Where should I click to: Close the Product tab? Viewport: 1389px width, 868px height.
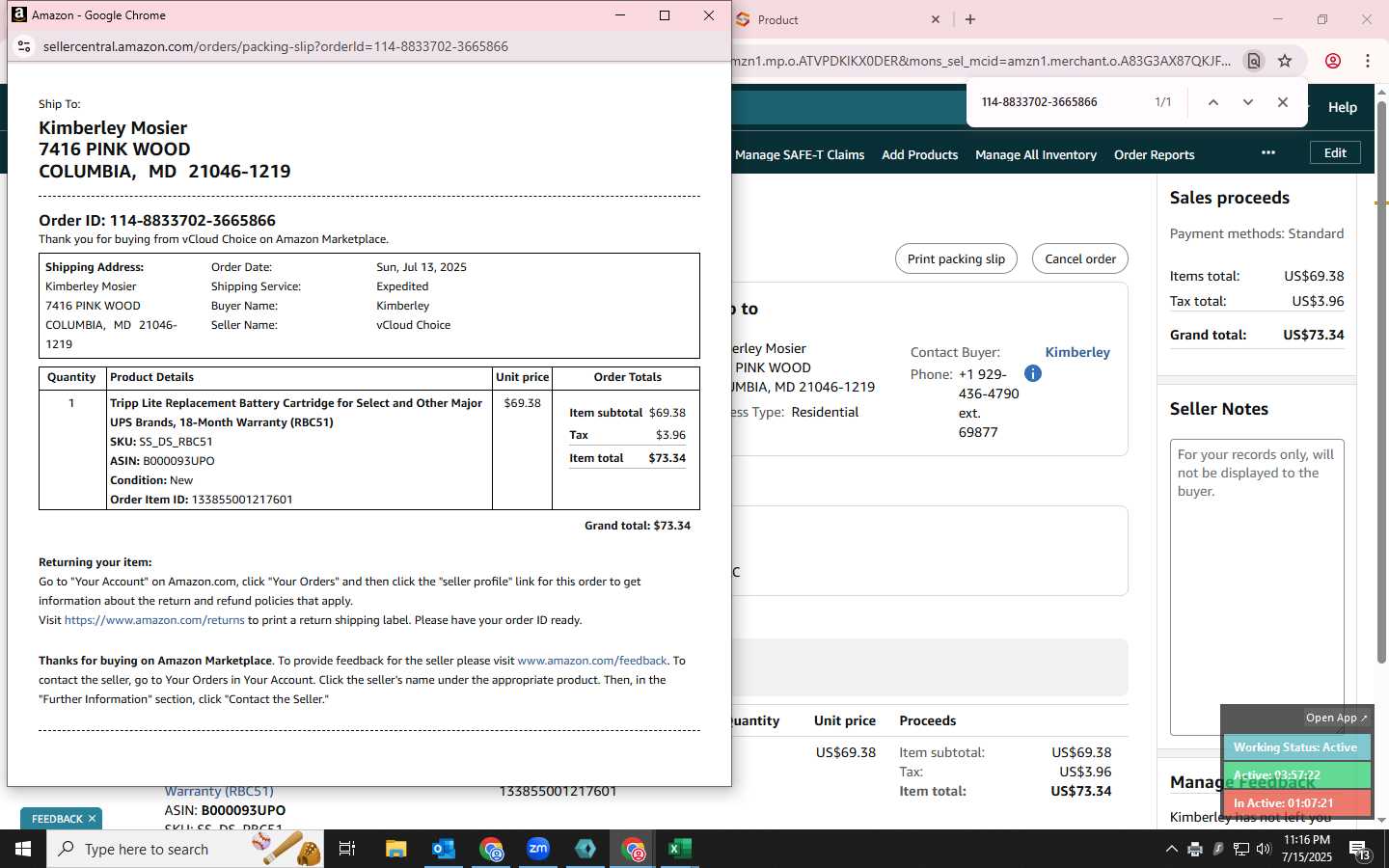[x=935, y=19]
